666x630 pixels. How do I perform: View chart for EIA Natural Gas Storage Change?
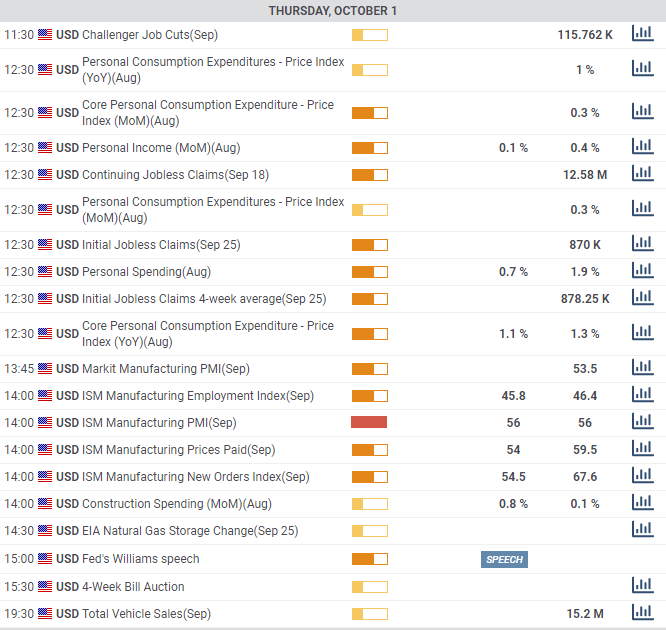641,530
